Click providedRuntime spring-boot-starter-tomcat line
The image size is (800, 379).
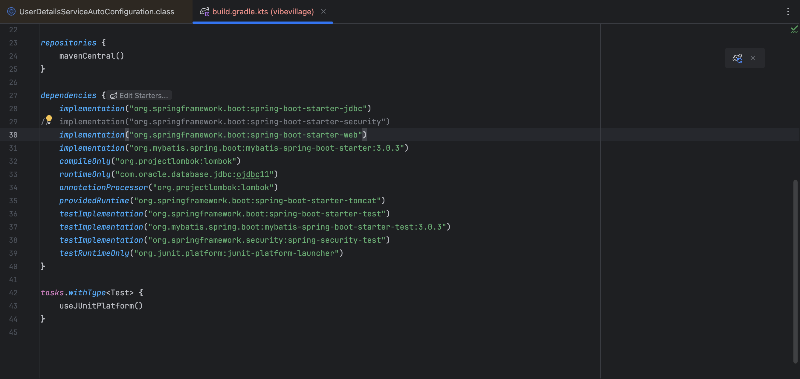click(222, 200)
